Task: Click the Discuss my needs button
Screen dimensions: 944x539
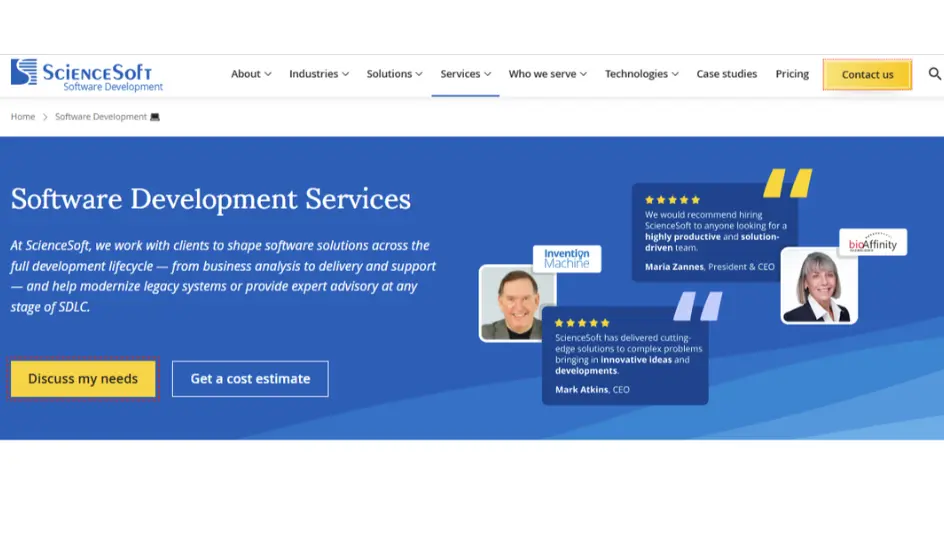Action: [83, 379]
